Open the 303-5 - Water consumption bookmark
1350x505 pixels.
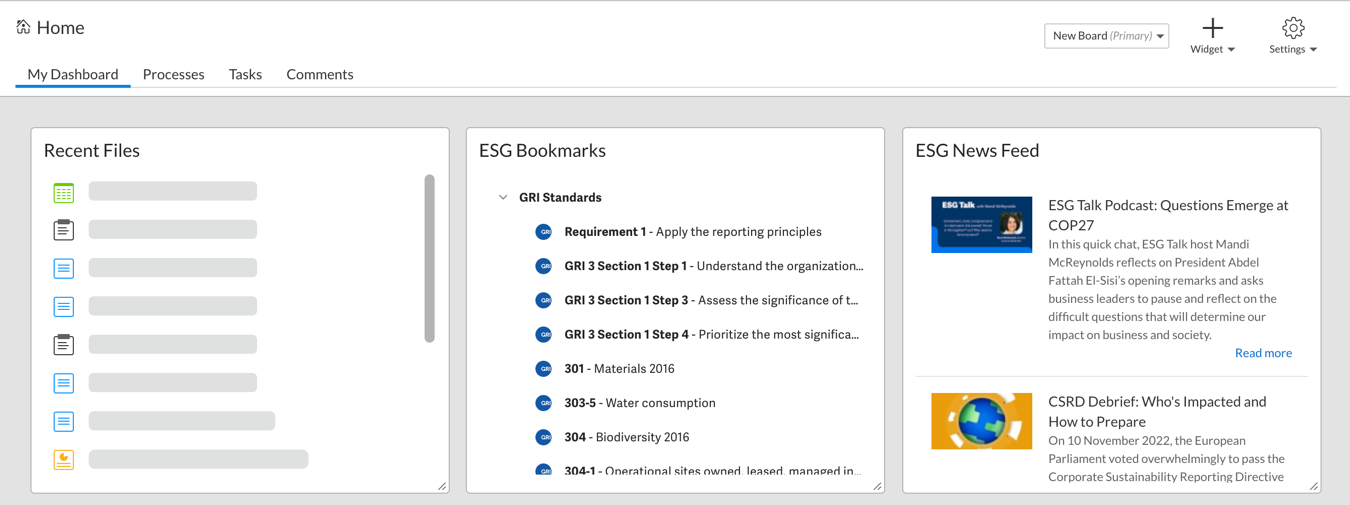pyautogui.click(x=640, y=403)
